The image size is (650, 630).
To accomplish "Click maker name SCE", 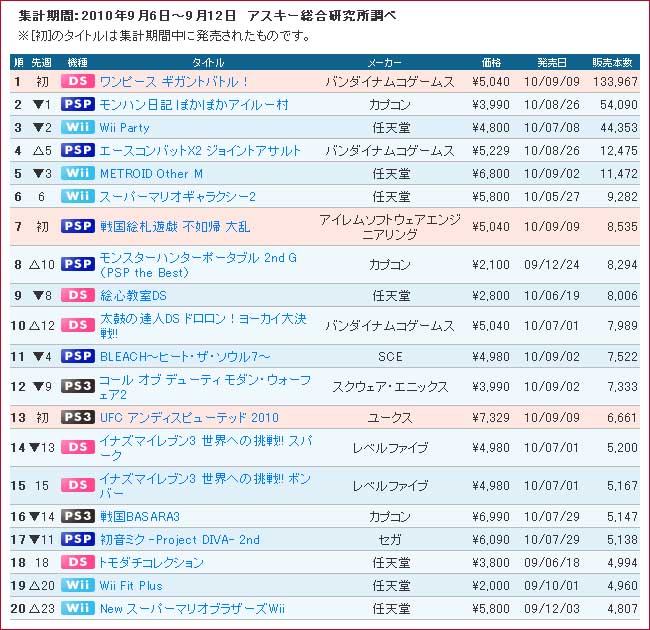I will (x=390, y=356).
